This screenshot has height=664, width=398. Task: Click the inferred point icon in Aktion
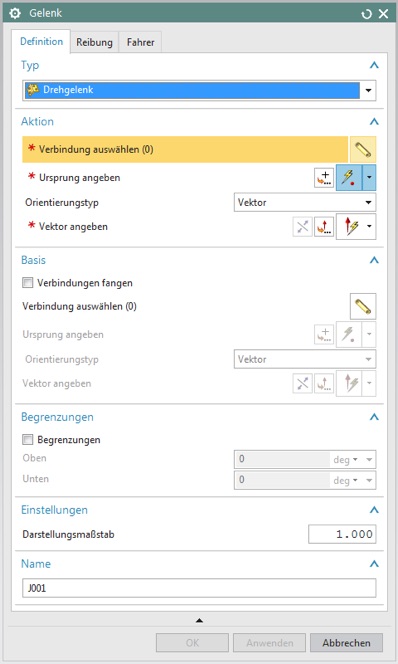pyautogui.click(x=349, y=177)
